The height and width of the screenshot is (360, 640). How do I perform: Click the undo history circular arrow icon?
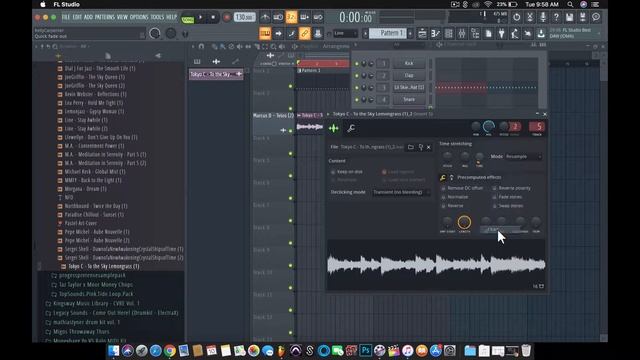517,17
